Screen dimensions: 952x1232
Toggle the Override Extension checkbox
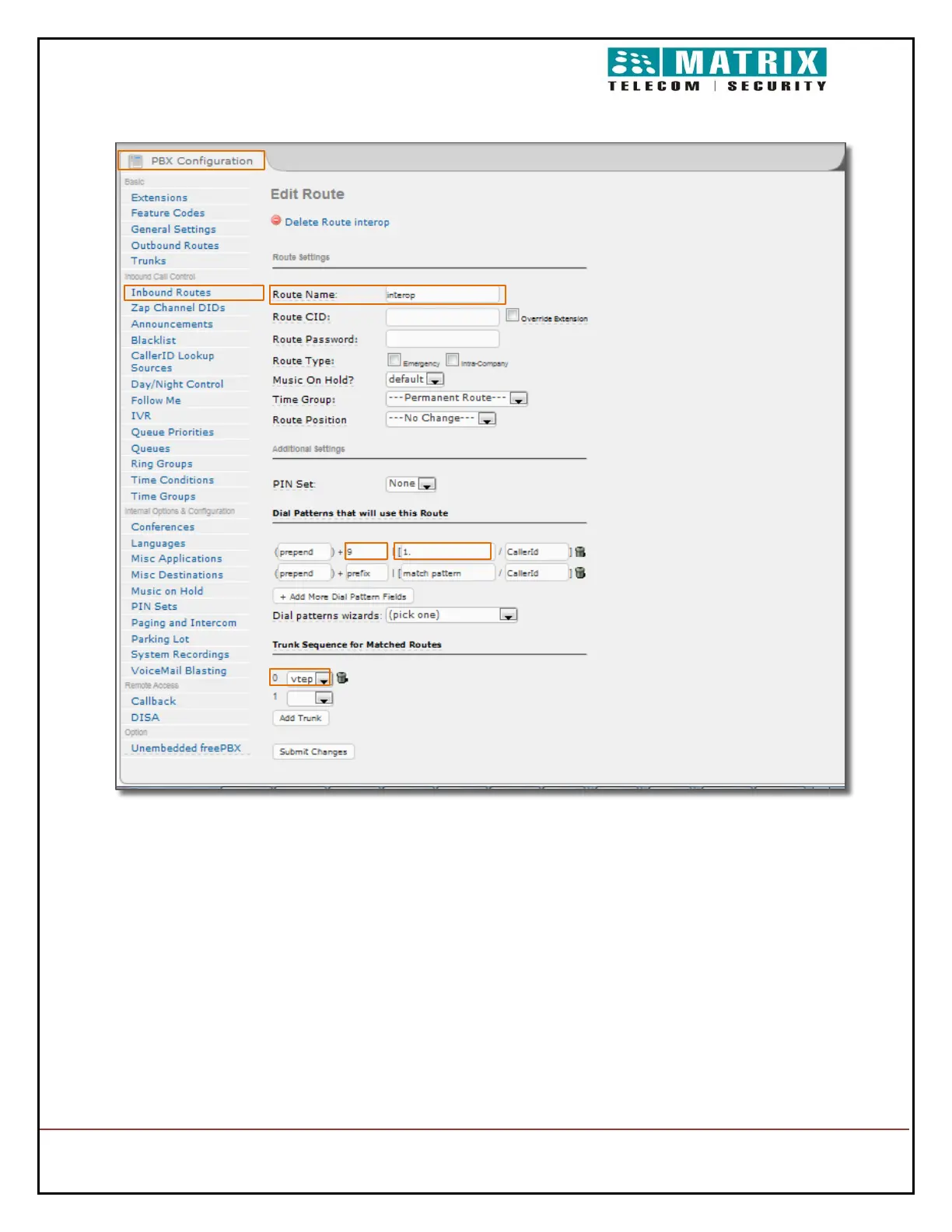click(513, 315)
